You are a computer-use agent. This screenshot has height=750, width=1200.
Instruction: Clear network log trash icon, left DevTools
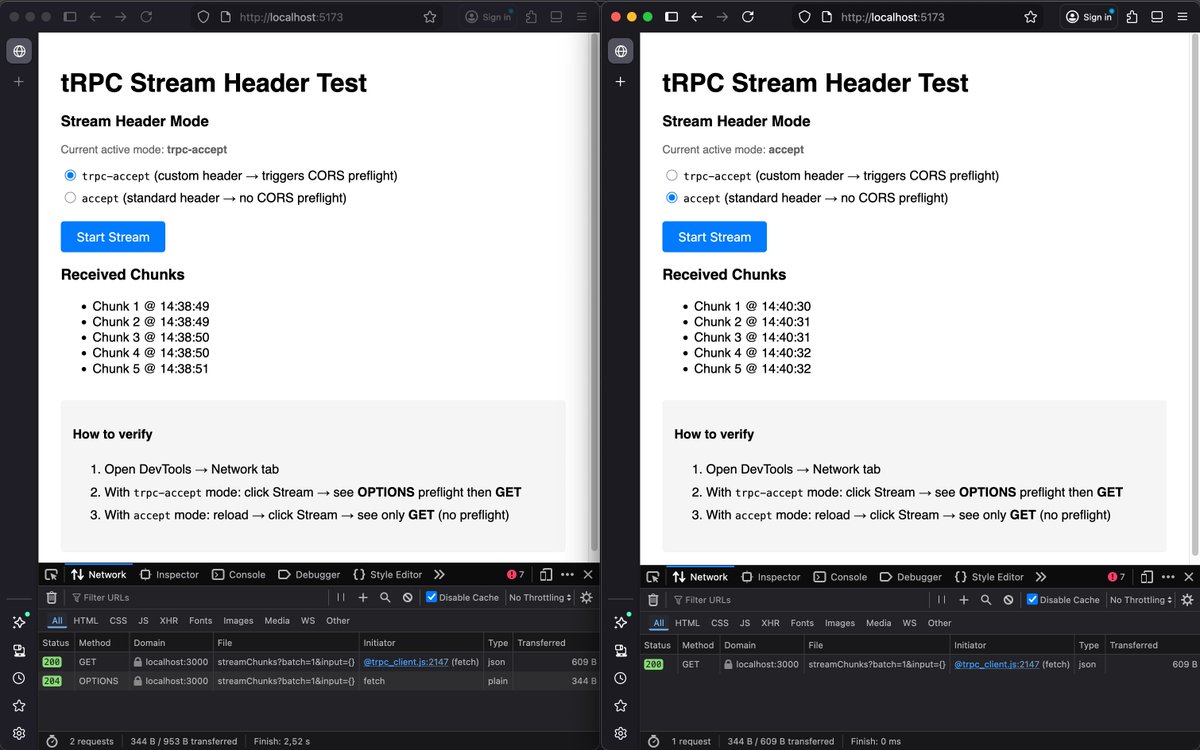tap(51, 597)
